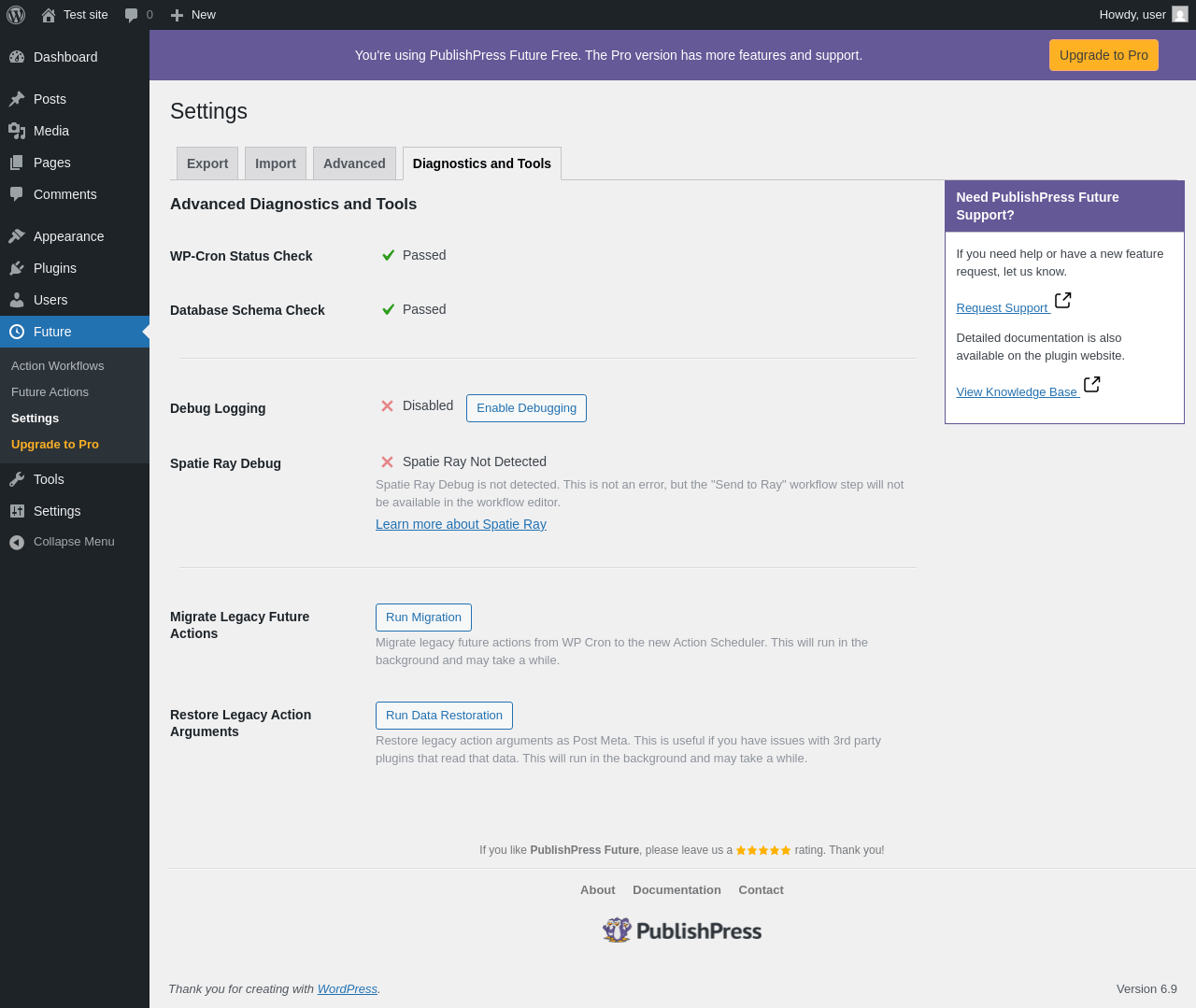Click the Spatie Ray Not Detected status text
Screen dimensions: 1196x1008
(x=475, y=461)
